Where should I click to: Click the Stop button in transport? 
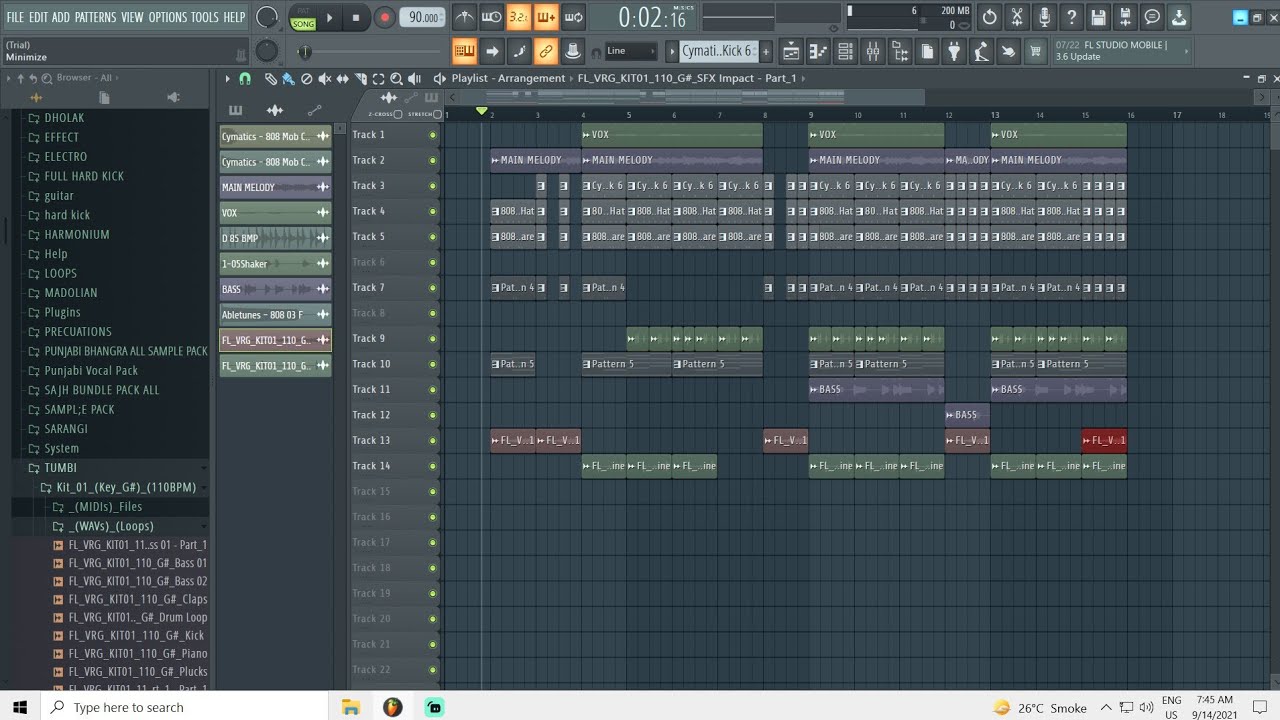click(x=355, y=17)
